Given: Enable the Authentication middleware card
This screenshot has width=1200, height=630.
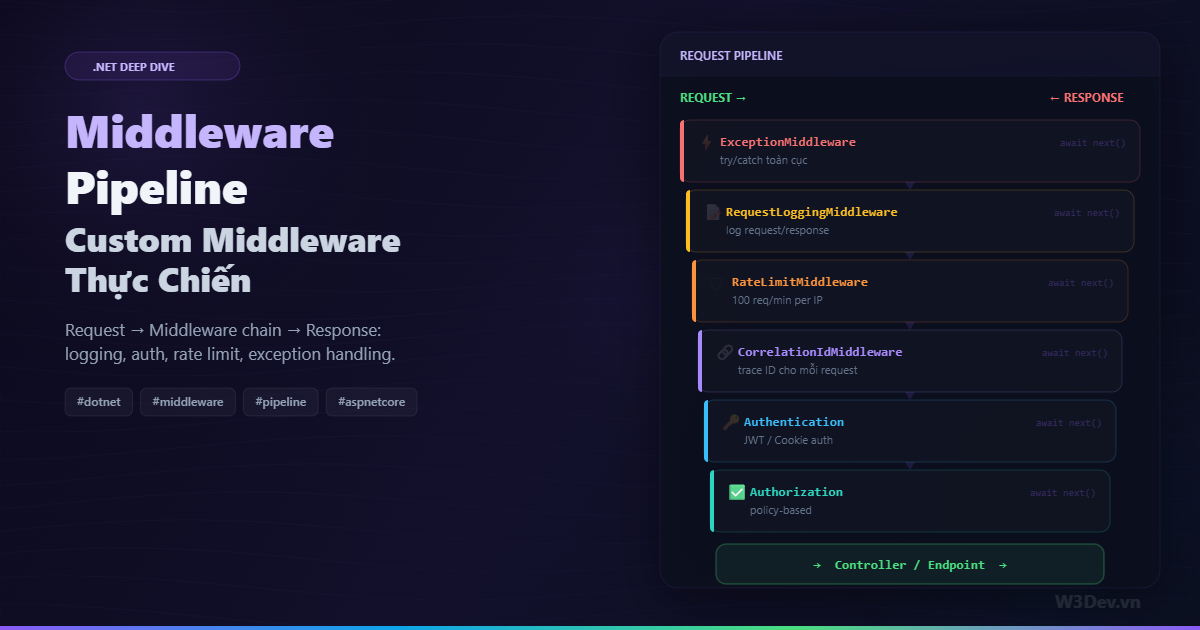Looking at the screenshot, I should click(910, 431).
